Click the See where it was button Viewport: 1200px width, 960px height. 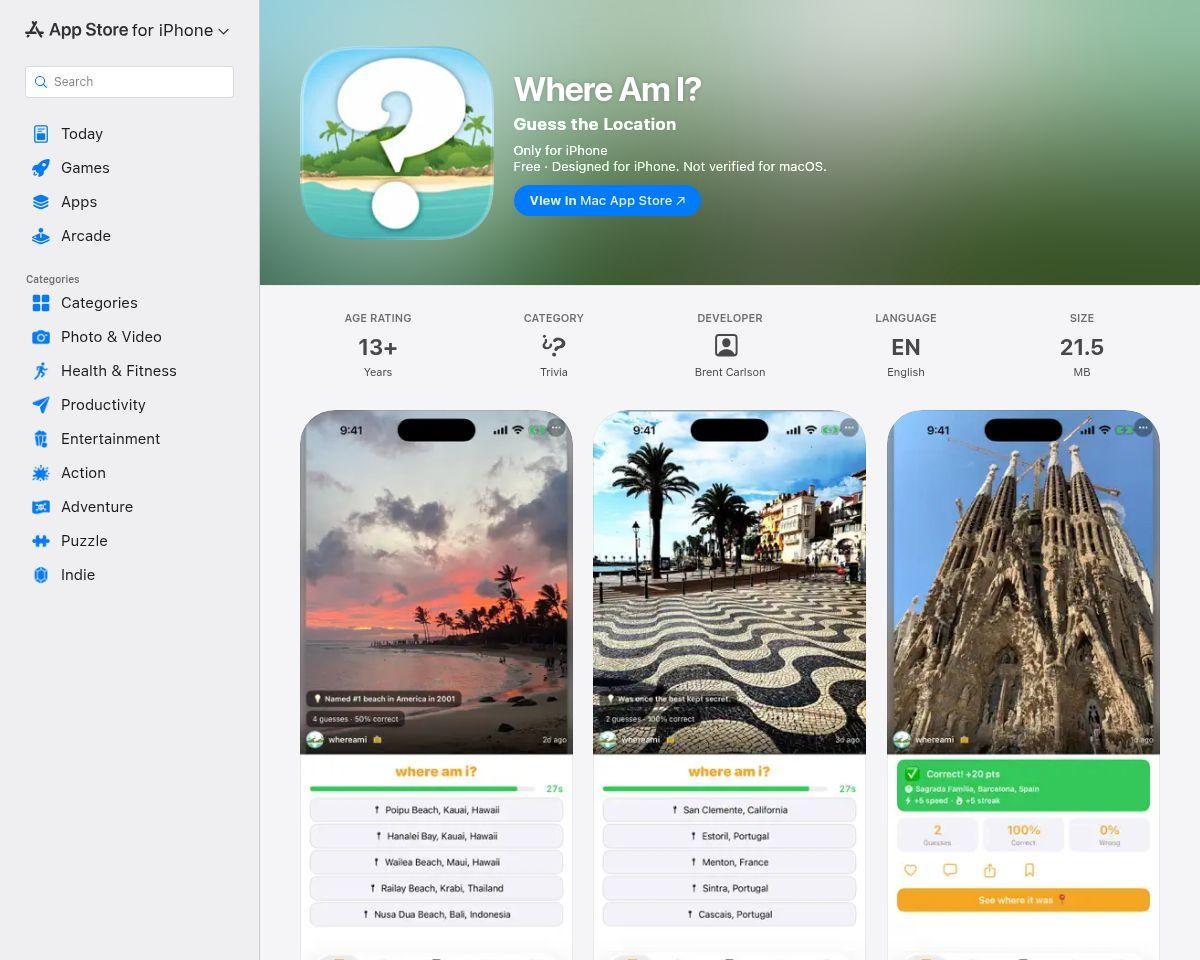pos(1023,900)
